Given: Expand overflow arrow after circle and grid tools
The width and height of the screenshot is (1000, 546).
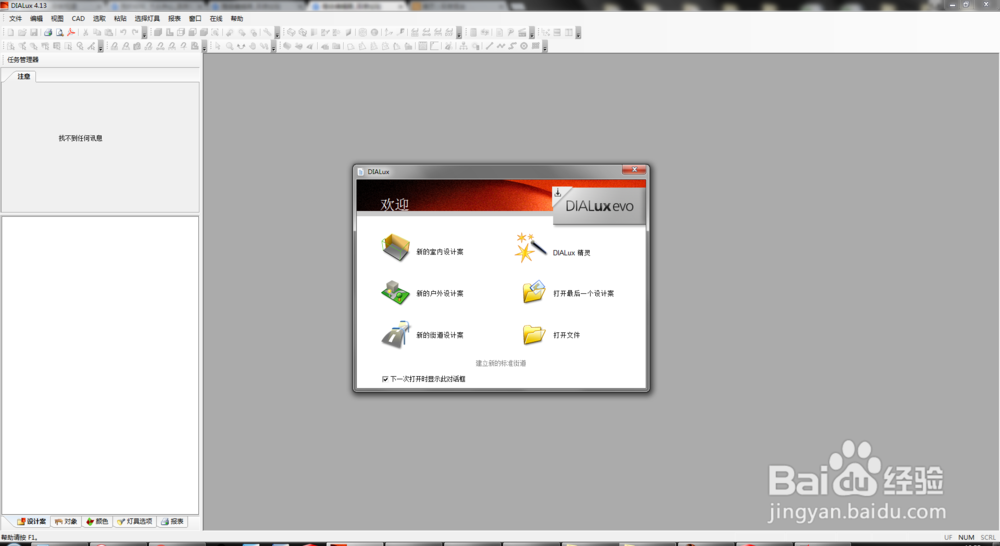Looking at the screenshot, I should pos(545,47).
